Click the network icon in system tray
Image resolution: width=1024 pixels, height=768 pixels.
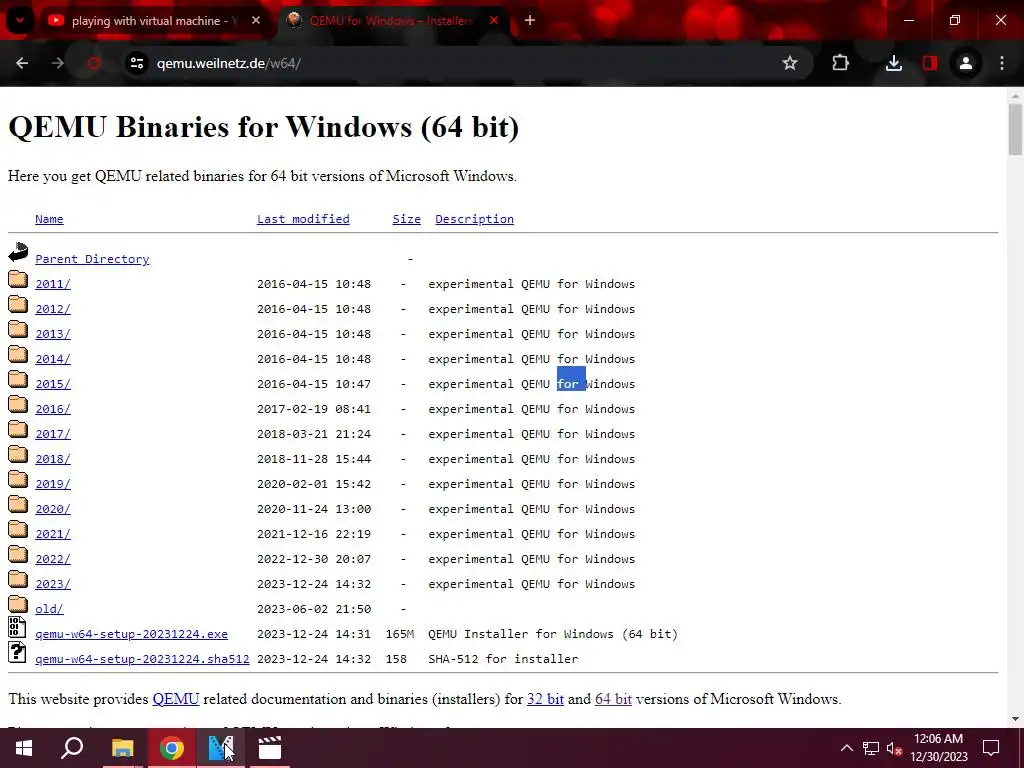[x=871, y=748]
